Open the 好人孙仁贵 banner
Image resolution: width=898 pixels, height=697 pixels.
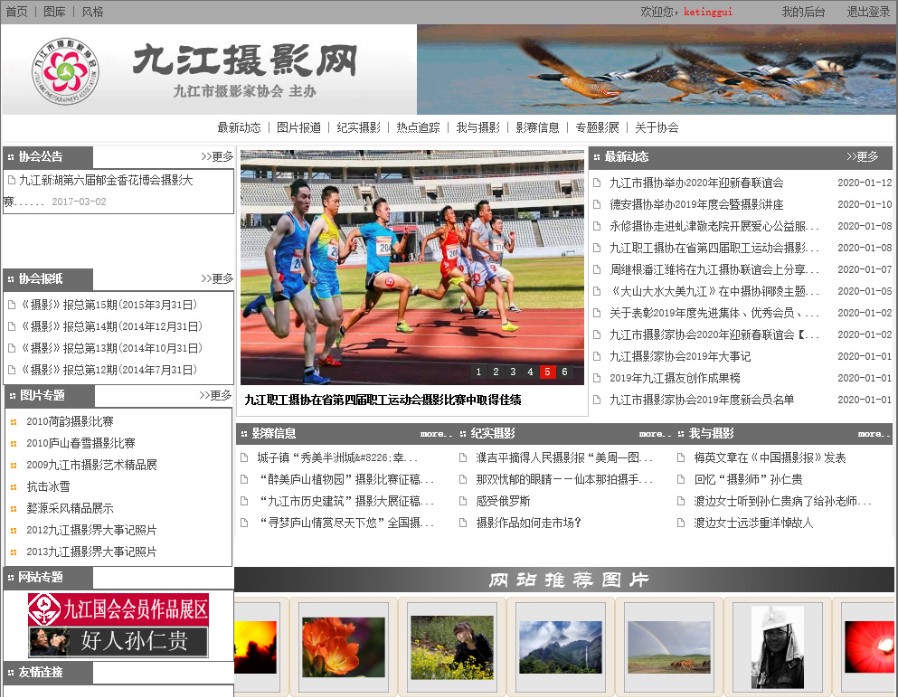click(118, 641)
